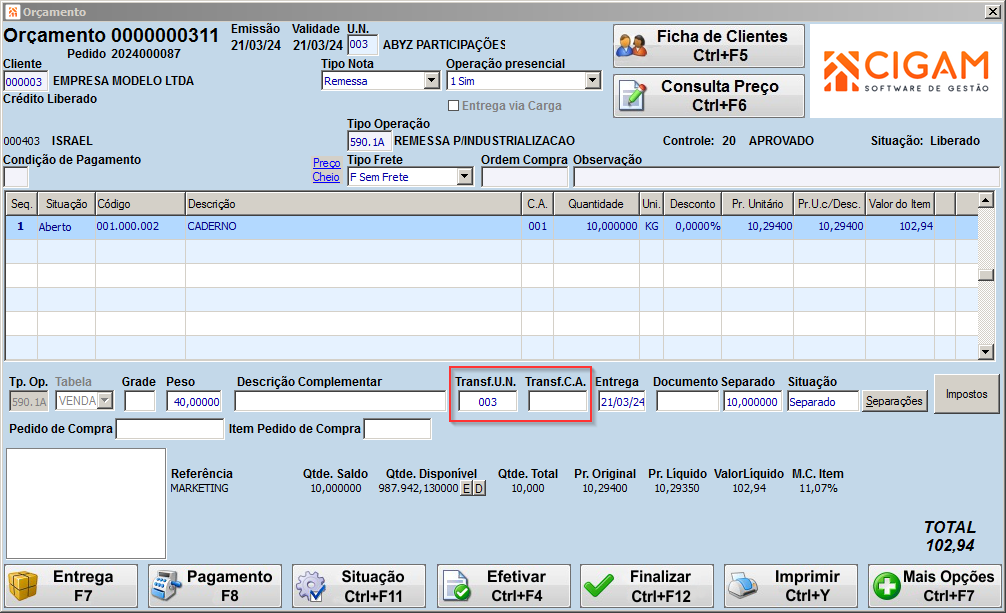Open Consulta Preço button
The image size is (1006, 613).
[708, 96]
